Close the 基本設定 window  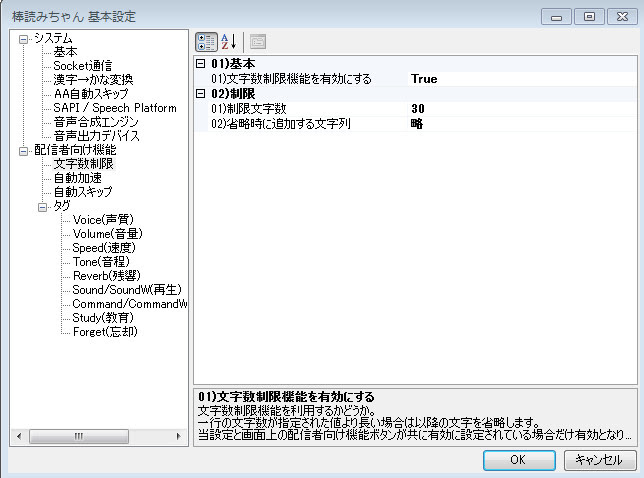tap(622, 17)
